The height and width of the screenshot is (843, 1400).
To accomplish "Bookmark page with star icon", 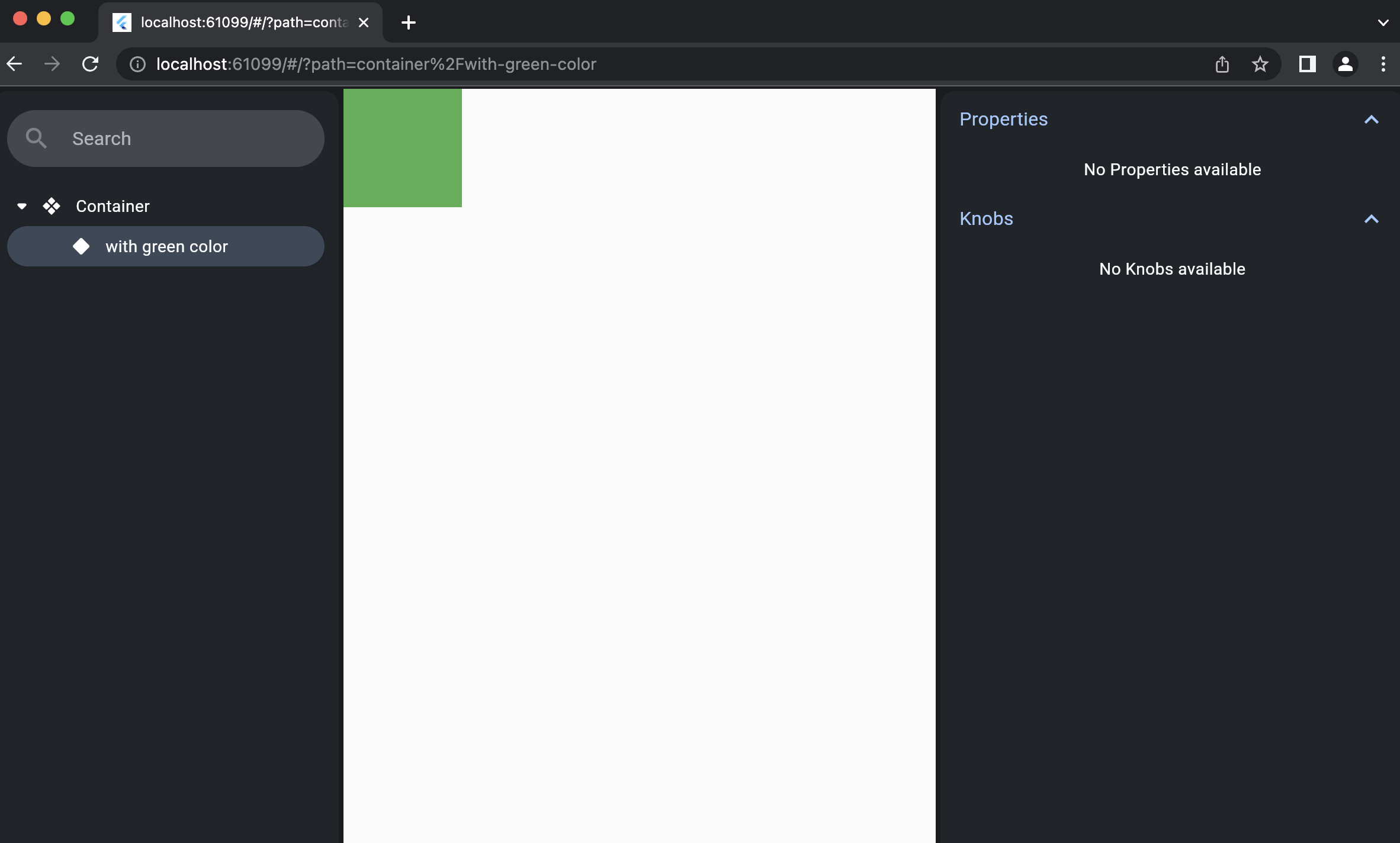I will 1260,64.
